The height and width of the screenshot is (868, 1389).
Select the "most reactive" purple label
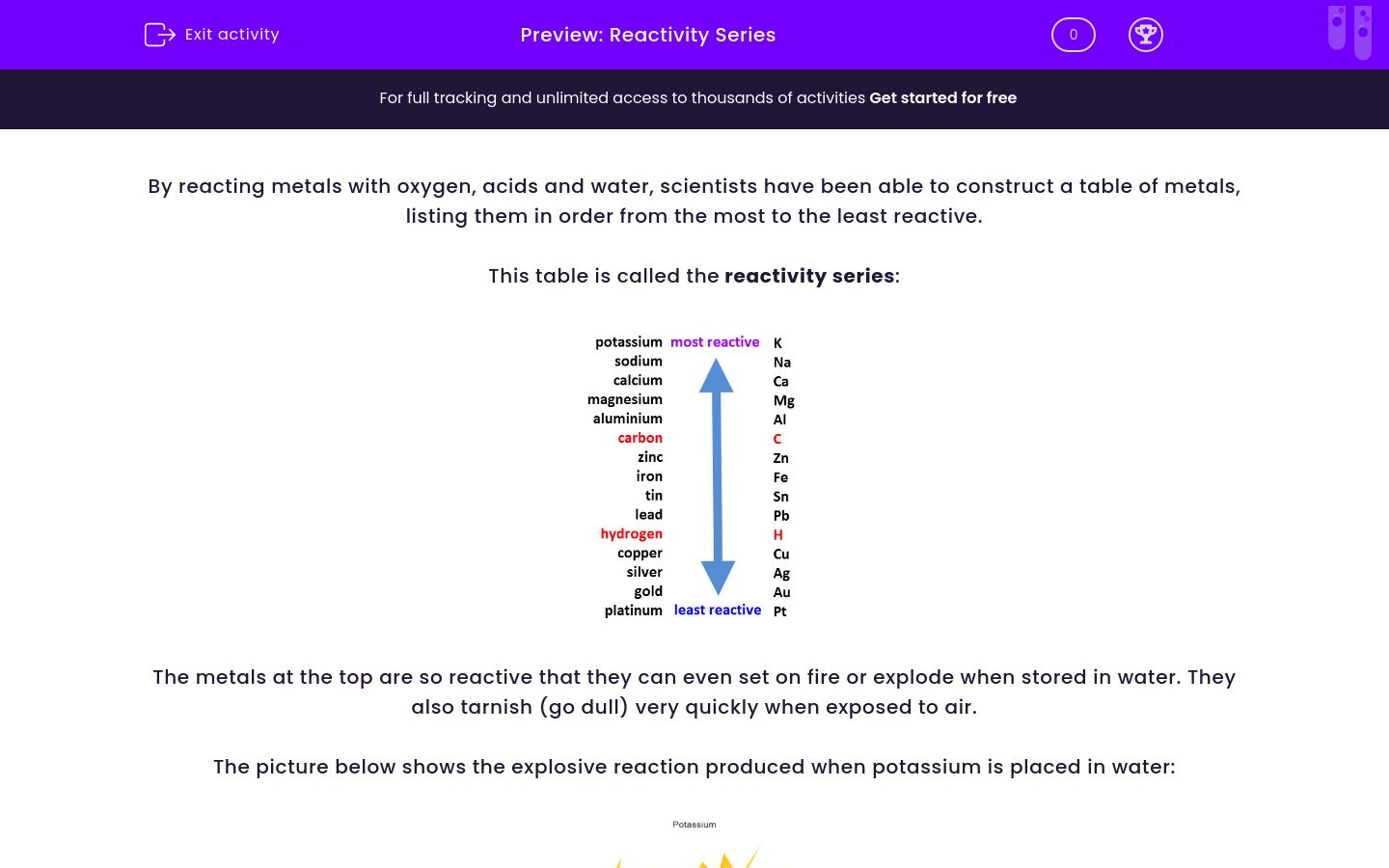(716, 341)
